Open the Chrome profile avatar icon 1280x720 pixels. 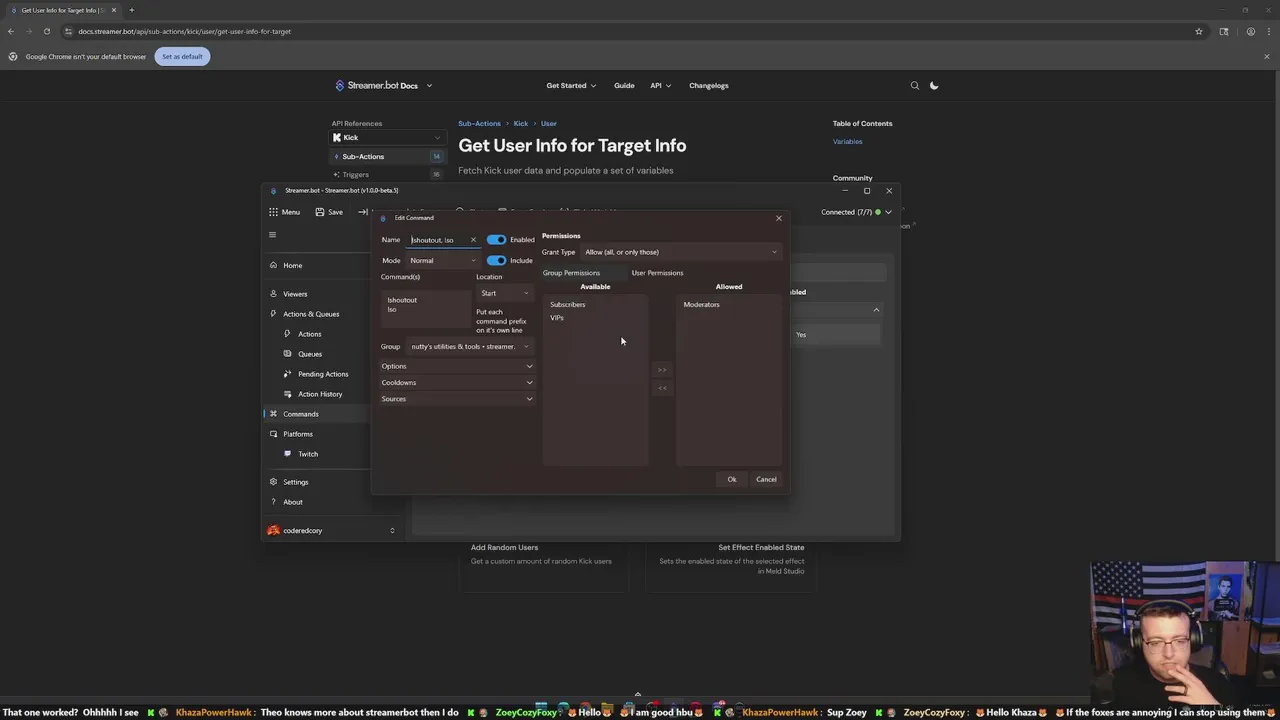tap(1251, 31)
